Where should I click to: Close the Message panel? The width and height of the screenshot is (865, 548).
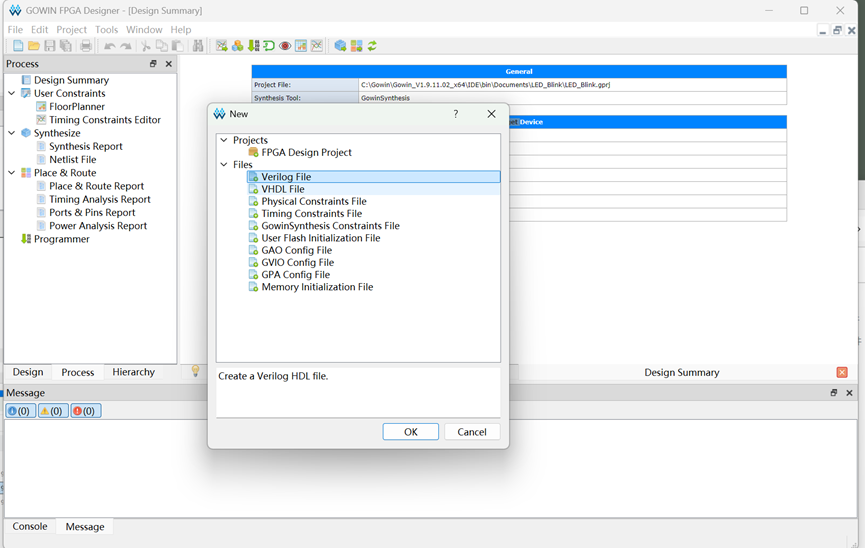850,393
